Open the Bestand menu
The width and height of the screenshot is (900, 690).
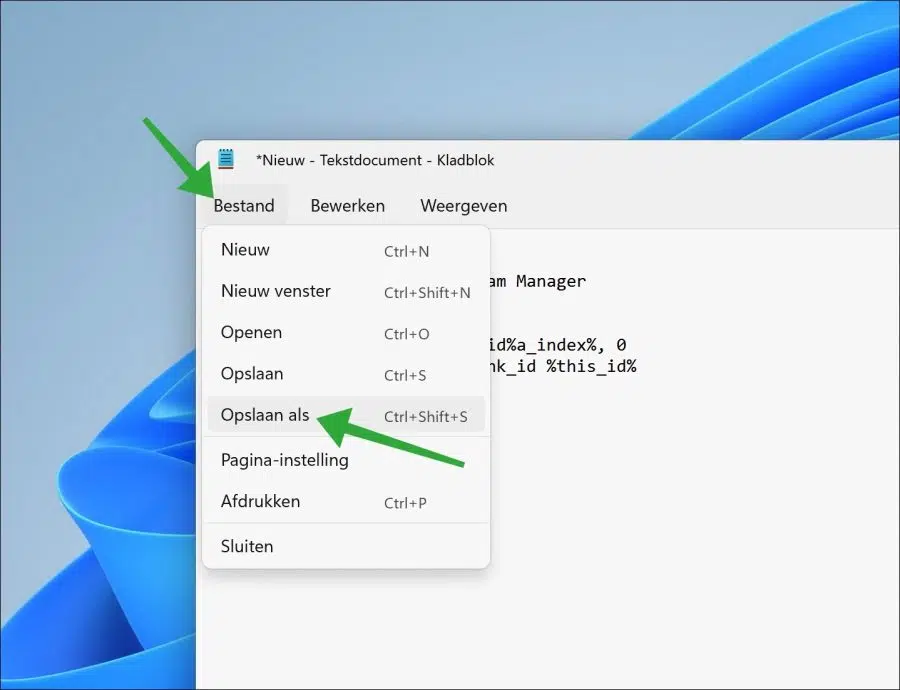click(x=244, y=206)
